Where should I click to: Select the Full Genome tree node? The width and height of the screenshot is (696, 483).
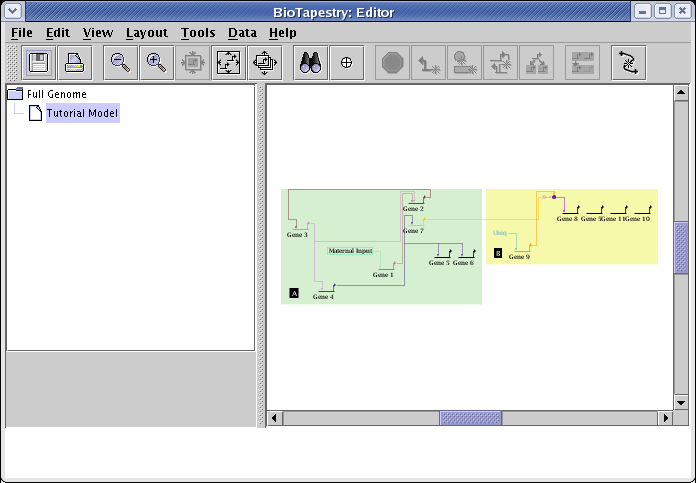pyautogui.click(x=56, y=94)
